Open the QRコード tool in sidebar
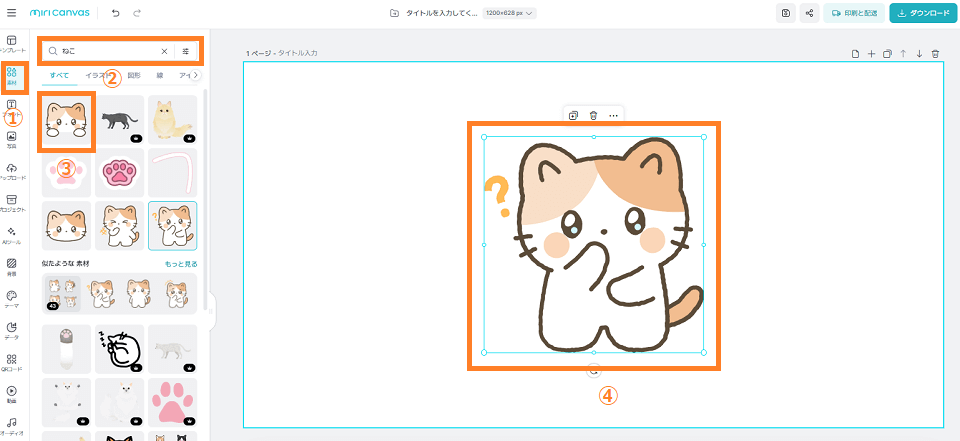The width and height of the screenshot is (960, 441). 11,362
